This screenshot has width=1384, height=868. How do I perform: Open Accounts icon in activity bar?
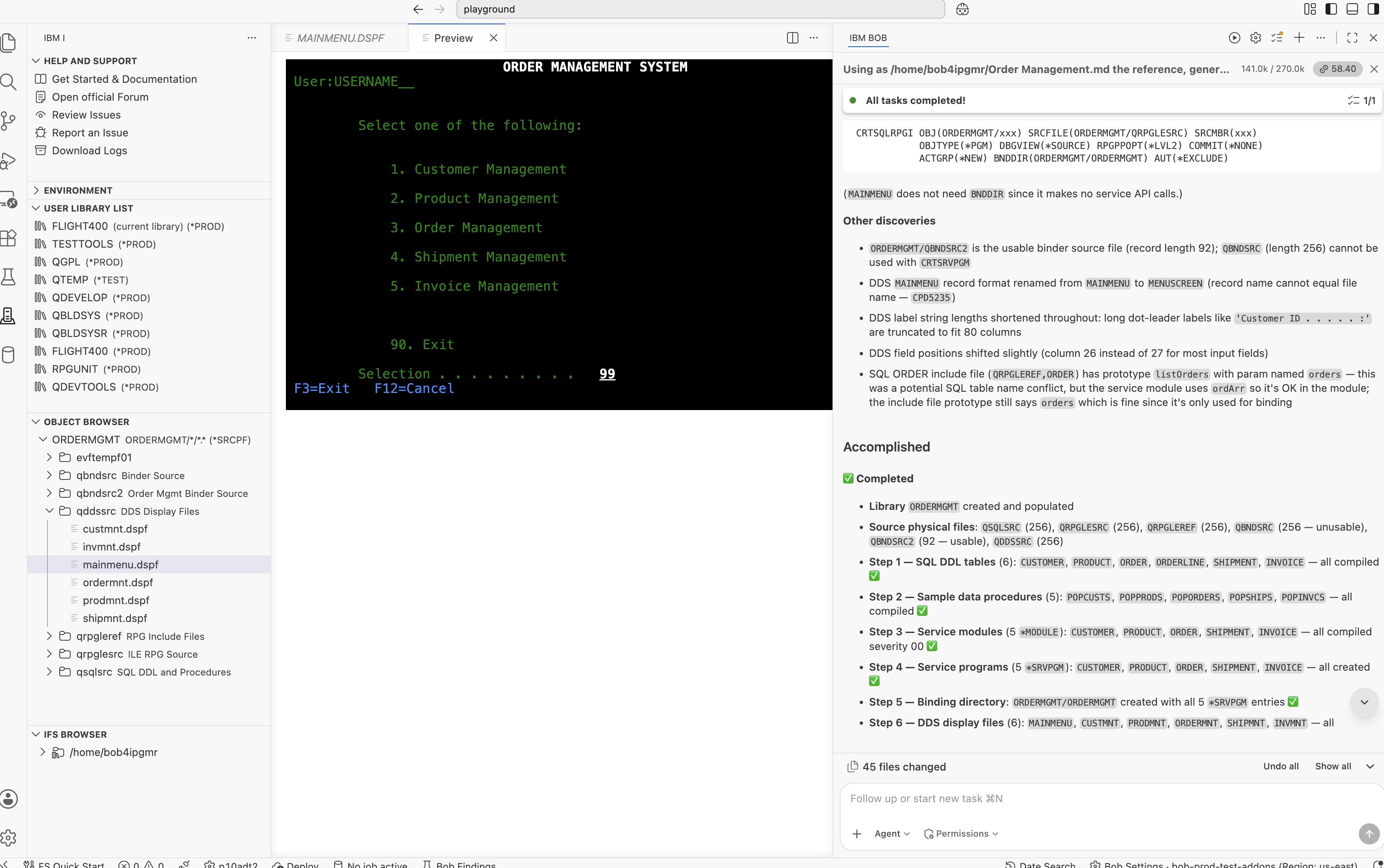click(8, 799)
